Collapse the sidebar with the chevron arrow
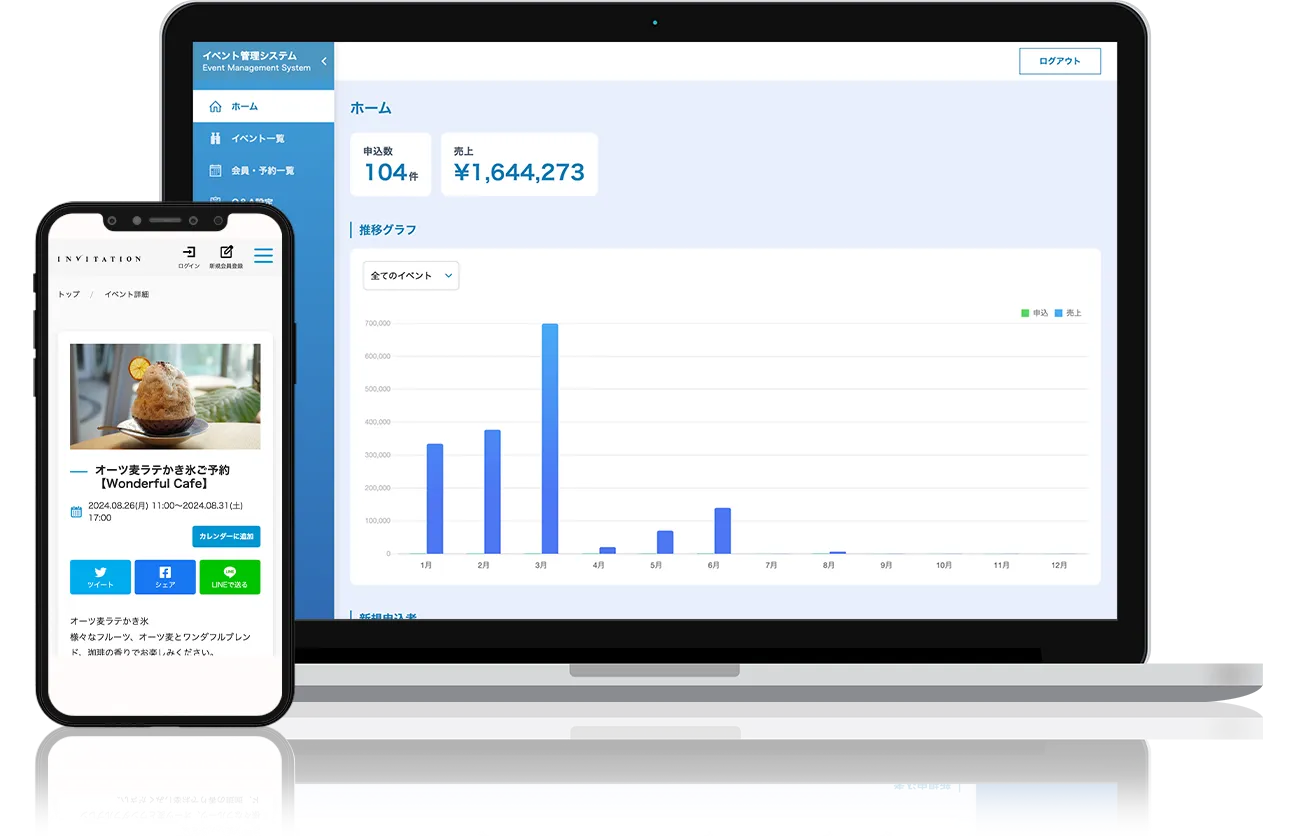The height and width of the screenshot is (840, 1300). click(324, 62)
